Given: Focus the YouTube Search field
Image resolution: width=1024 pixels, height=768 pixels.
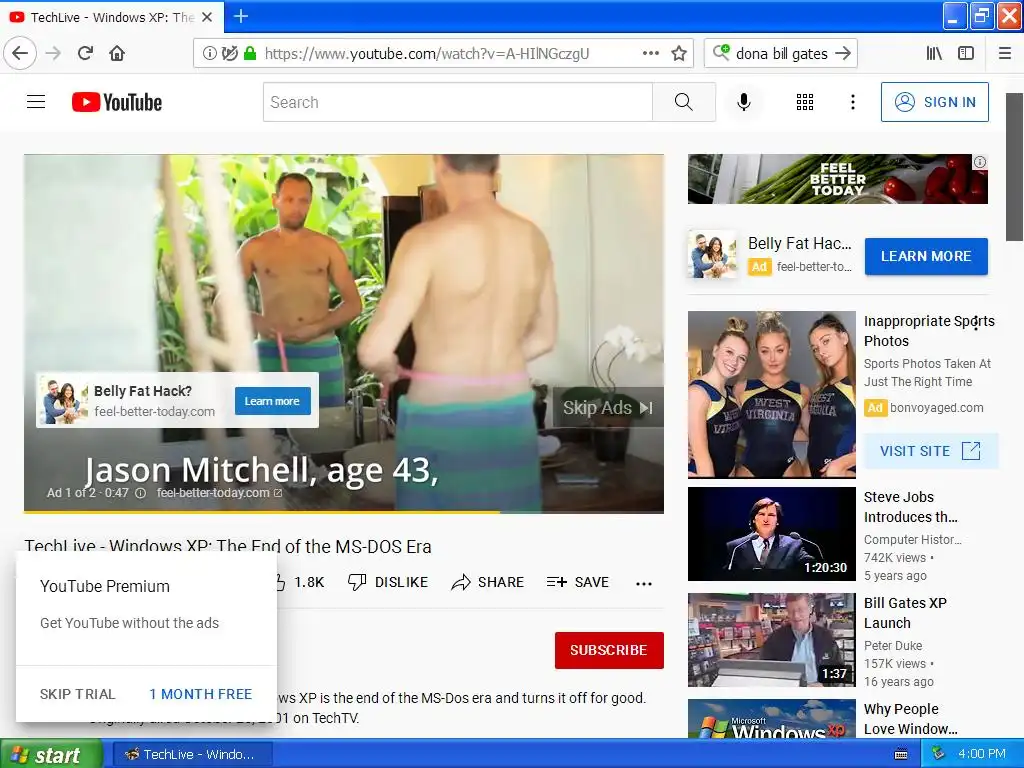Looking at the screenshot, I should (x=457, y=102).
